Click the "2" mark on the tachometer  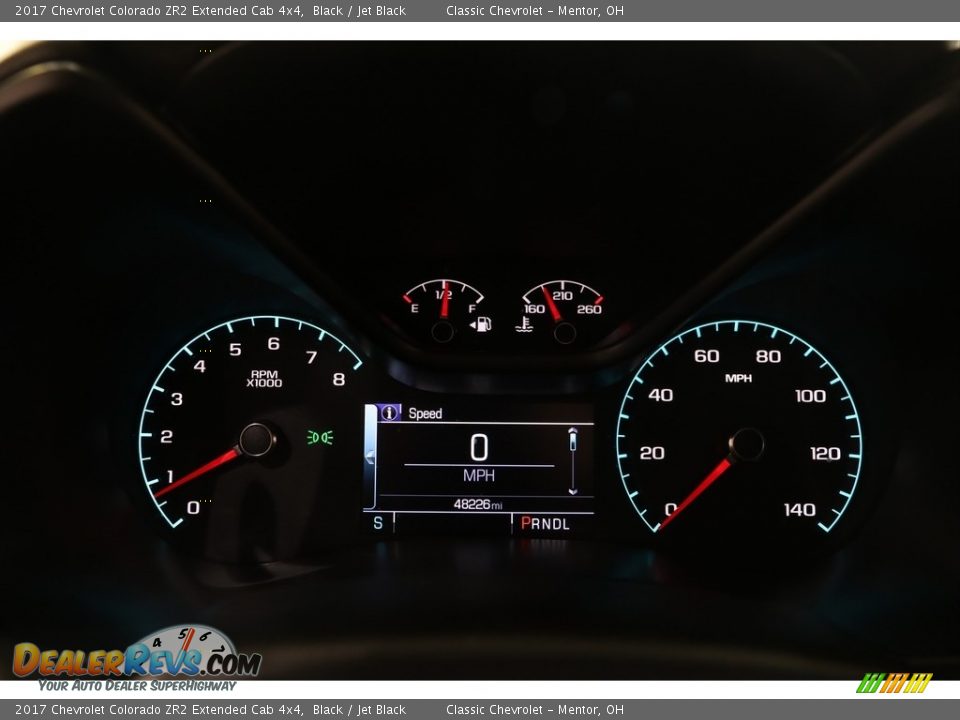(166, 437)
